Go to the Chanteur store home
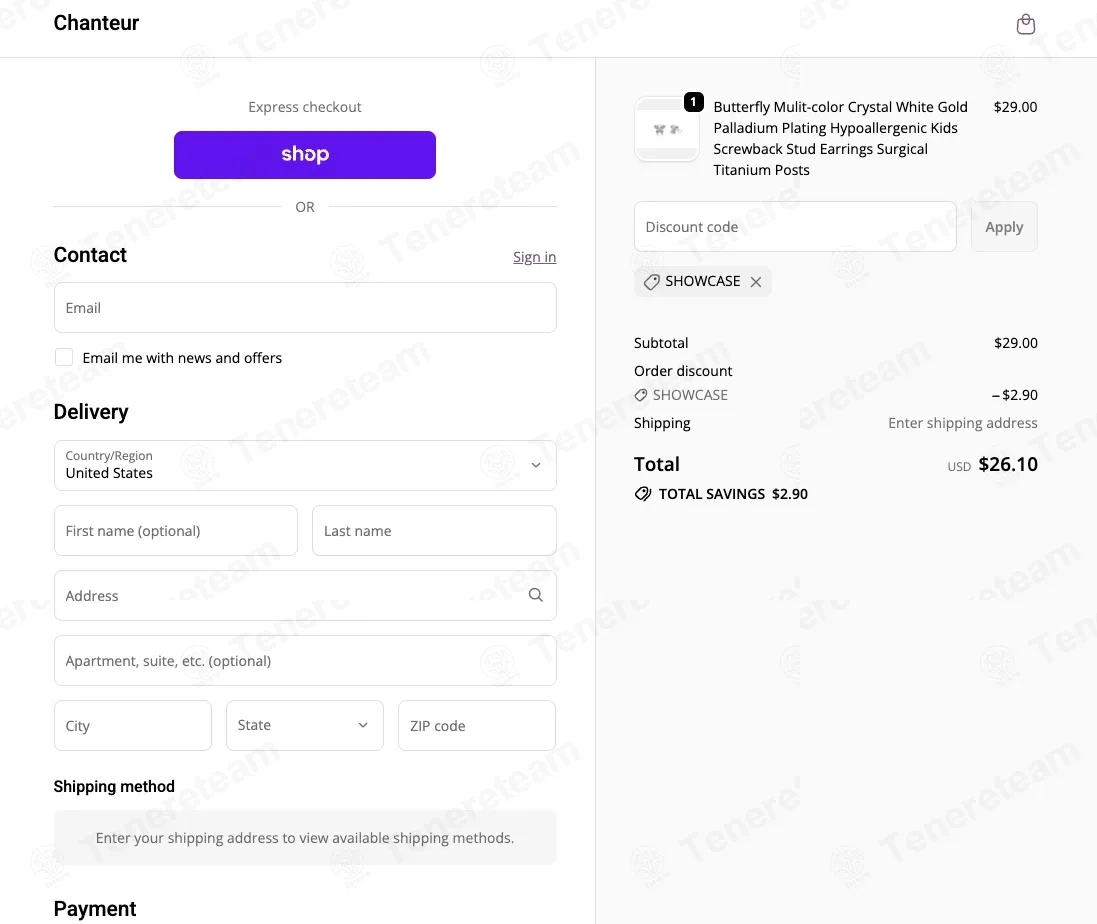 coord(97,23)
